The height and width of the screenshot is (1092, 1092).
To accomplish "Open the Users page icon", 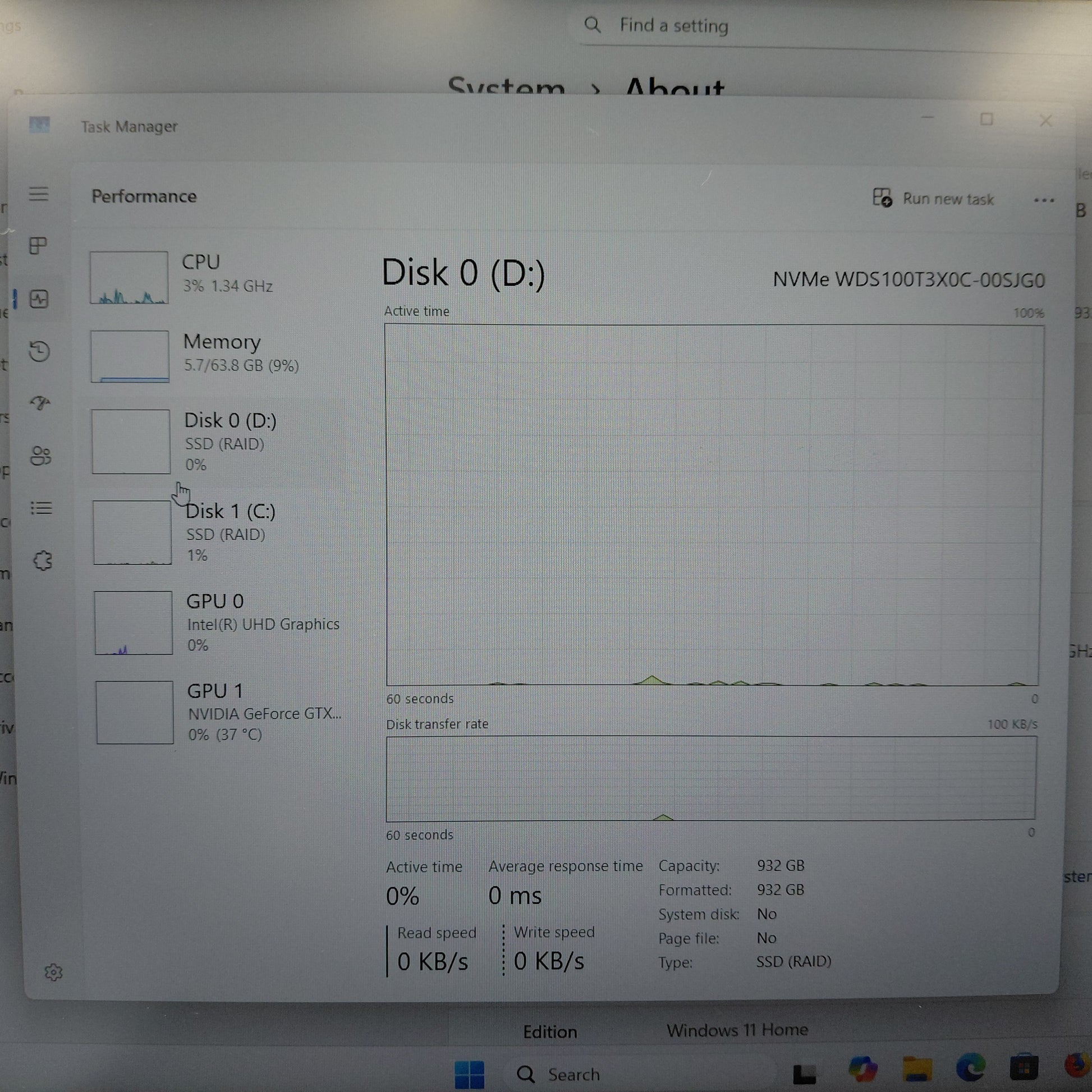I will 41,456.
